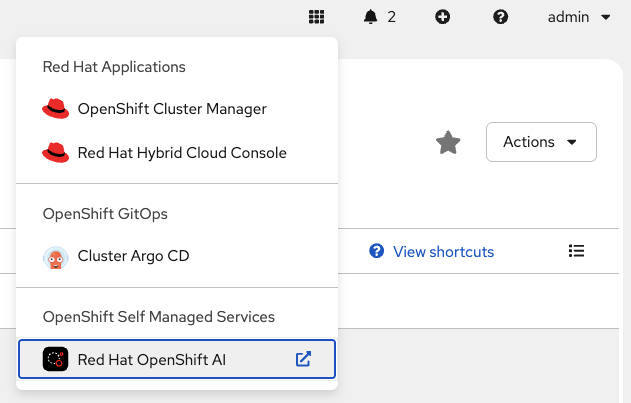Click the Argo CD mascot icon
631x403 pixels.
pos(55,257)
